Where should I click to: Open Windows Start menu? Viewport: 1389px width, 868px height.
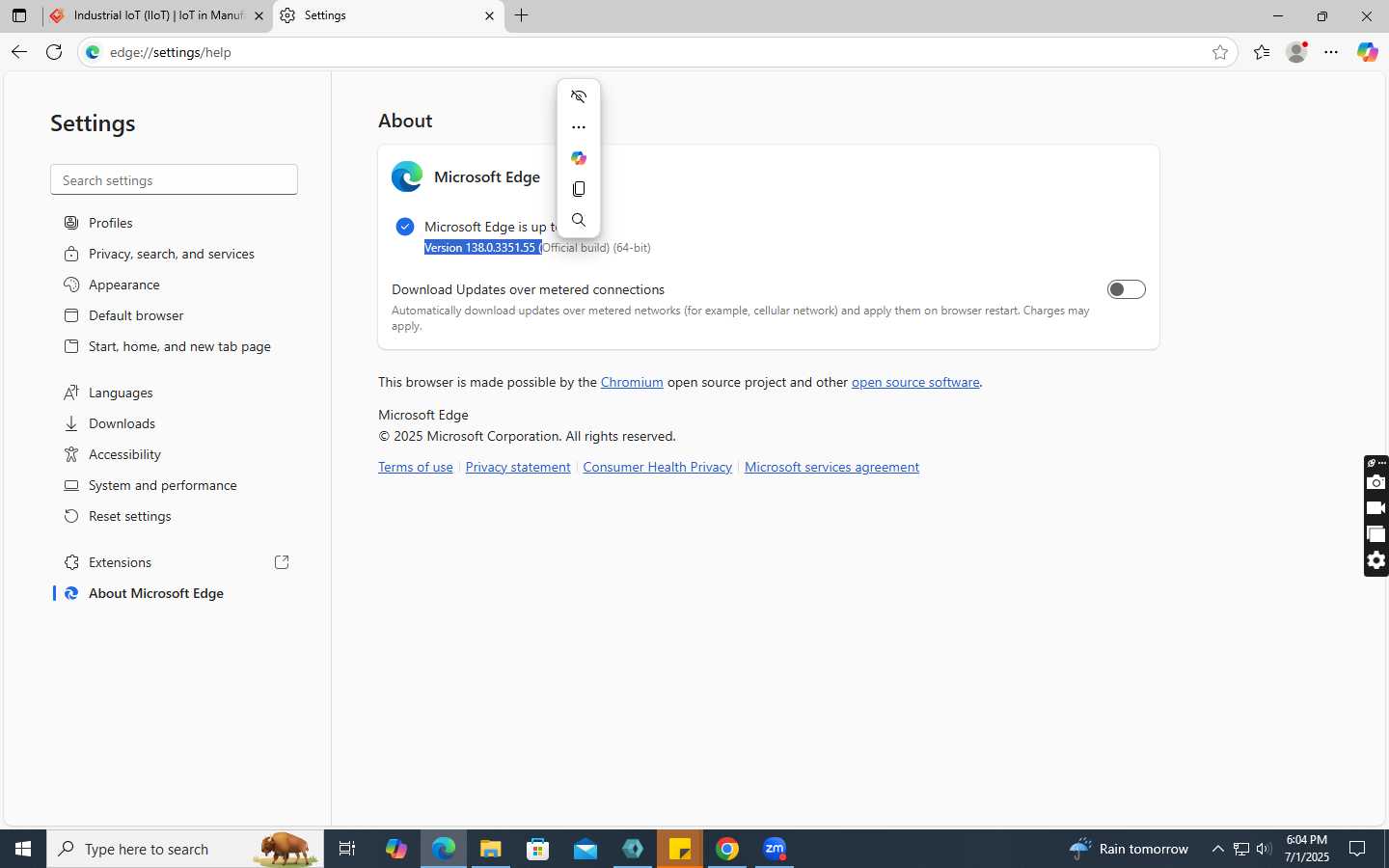pos(23,849)
